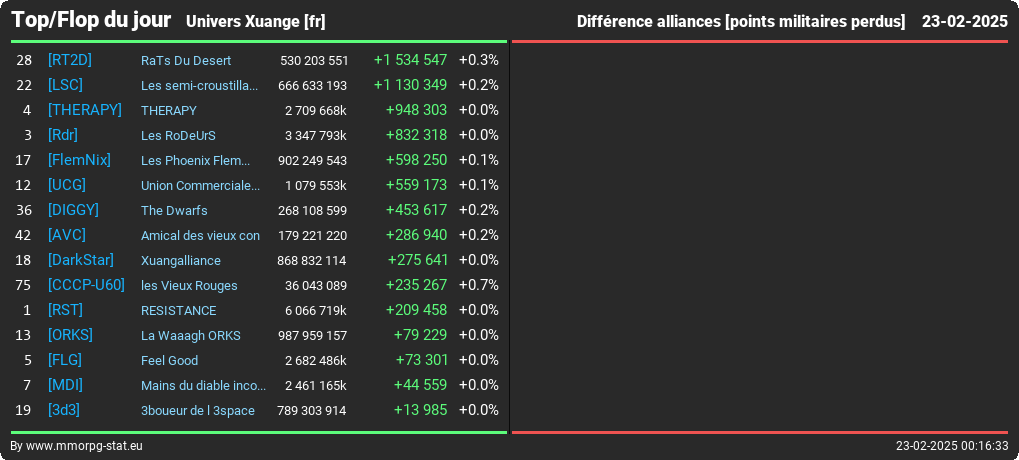Open the [CCCP-U60] tag
This screenshot has width=1019, height=460.
[86, 285]
